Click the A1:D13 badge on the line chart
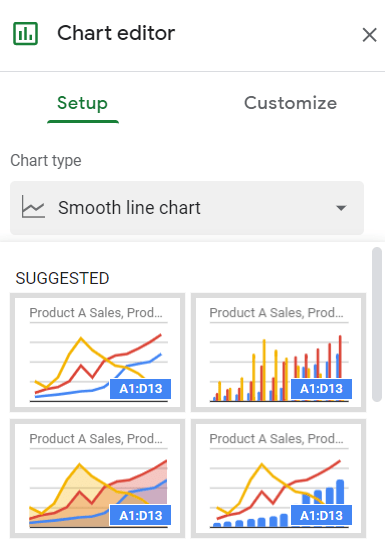Image resolution: width=385 pixels, height=547 pixels. [141, 389]
